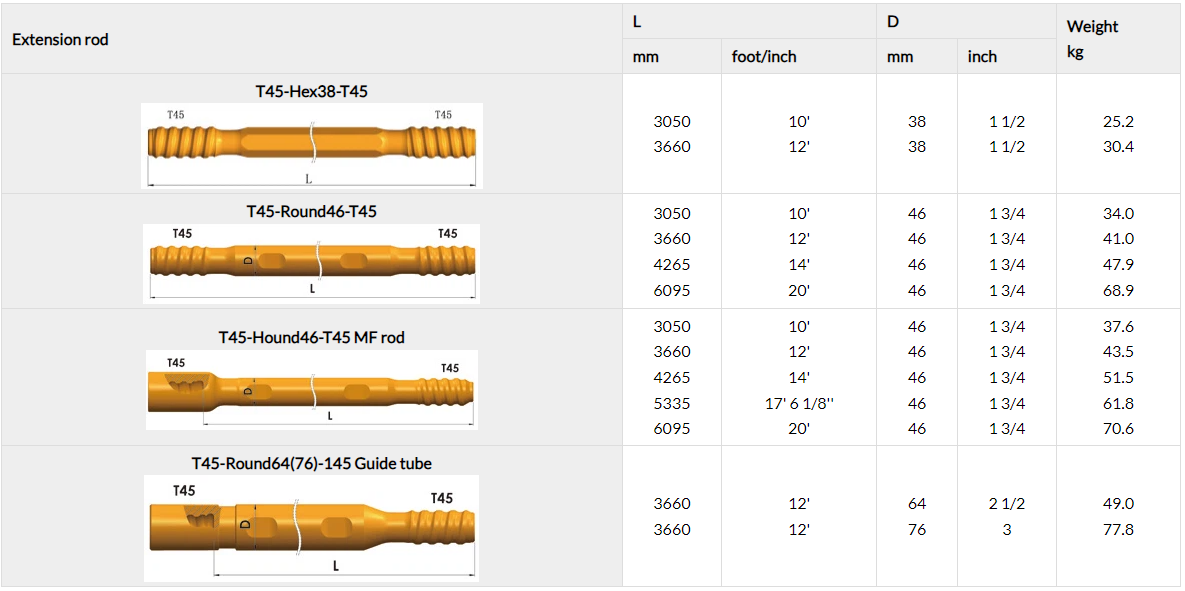The image size is (1185, 591).
Task: Click the Weight kg column header
Action: pos(1092,39)
